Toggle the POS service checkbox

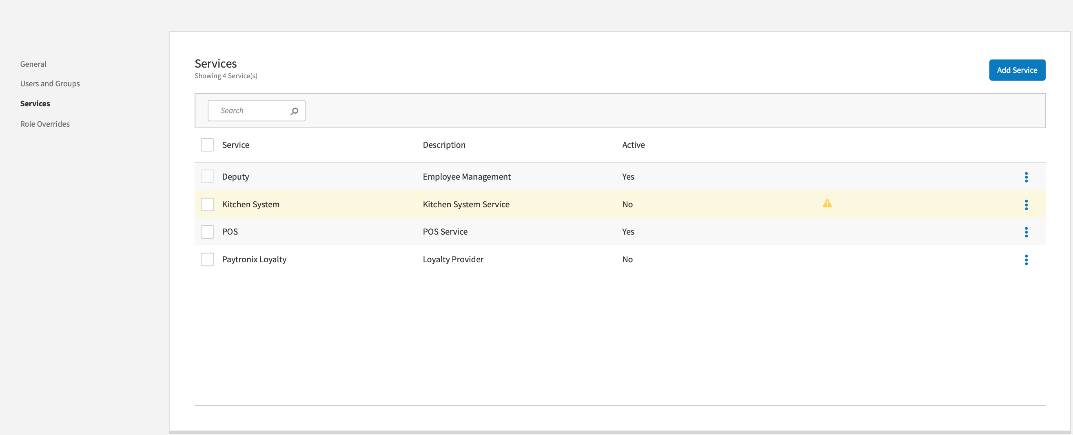click(x=208, y=232)
